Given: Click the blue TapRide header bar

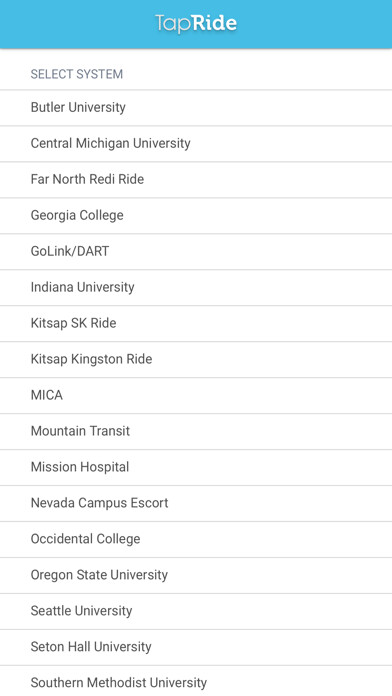Looking at the screenshot, I should (196, 24).
